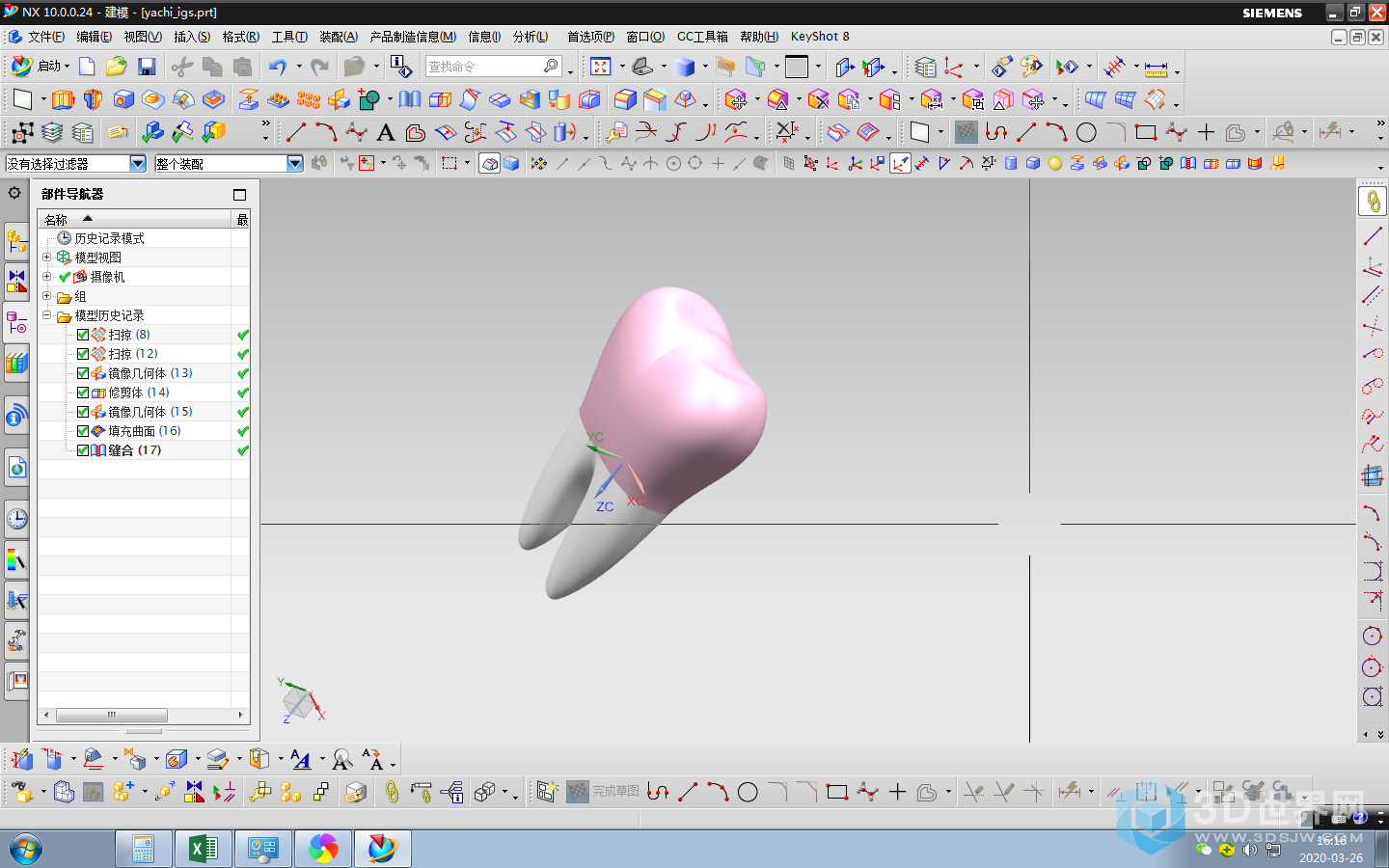The image size is (1389, 868).
Task: Select the Rectangle sketch tool in top toolbar
Action: point(1146,132)
